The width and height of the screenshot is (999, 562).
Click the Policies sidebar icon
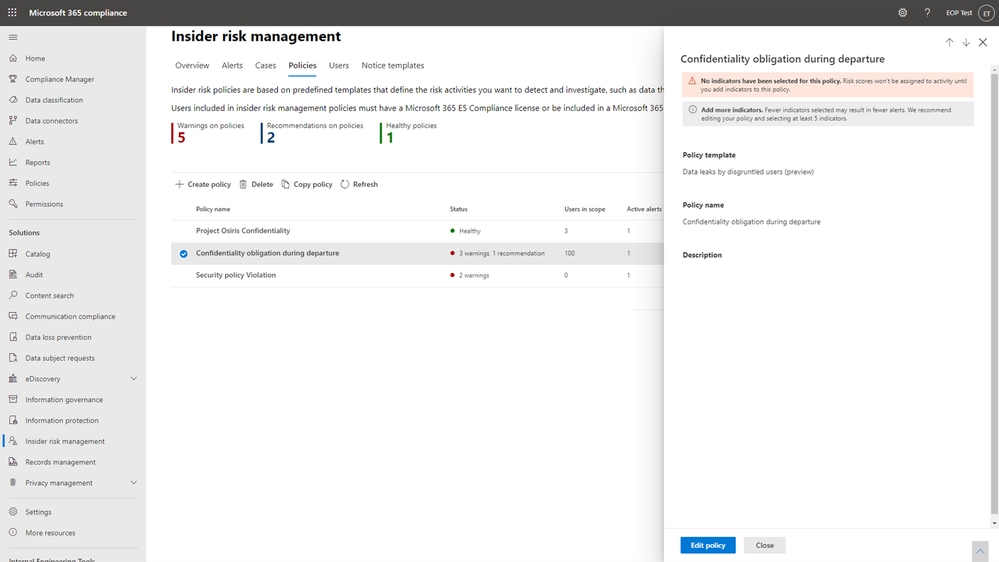[13, 183]
